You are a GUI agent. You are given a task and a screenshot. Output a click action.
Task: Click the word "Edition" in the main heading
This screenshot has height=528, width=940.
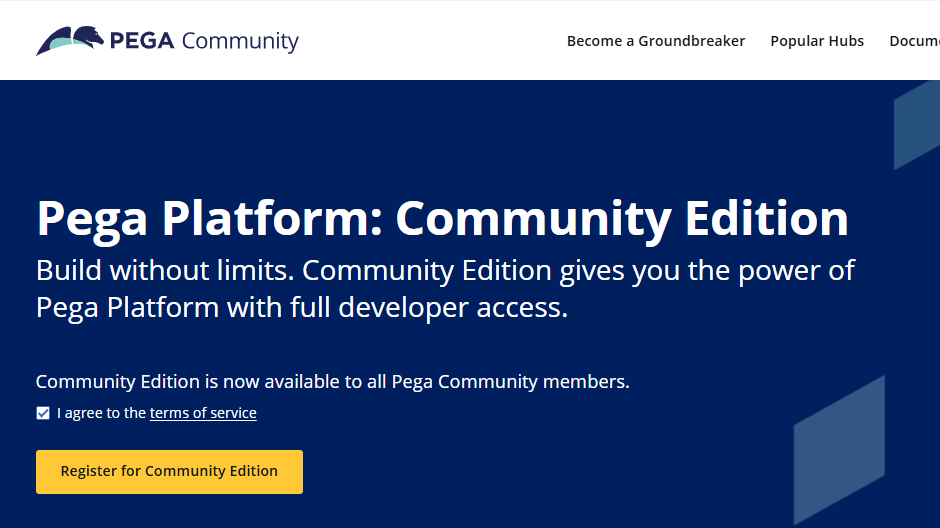point(765,219)
